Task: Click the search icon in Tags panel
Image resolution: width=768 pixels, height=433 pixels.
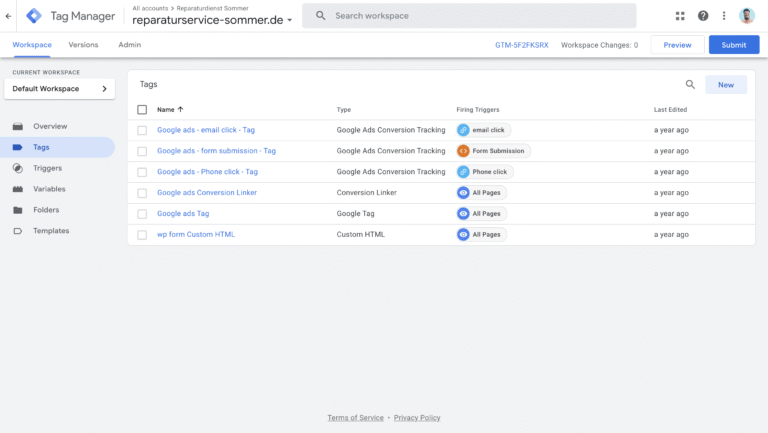Action: [x=690, y=85]
